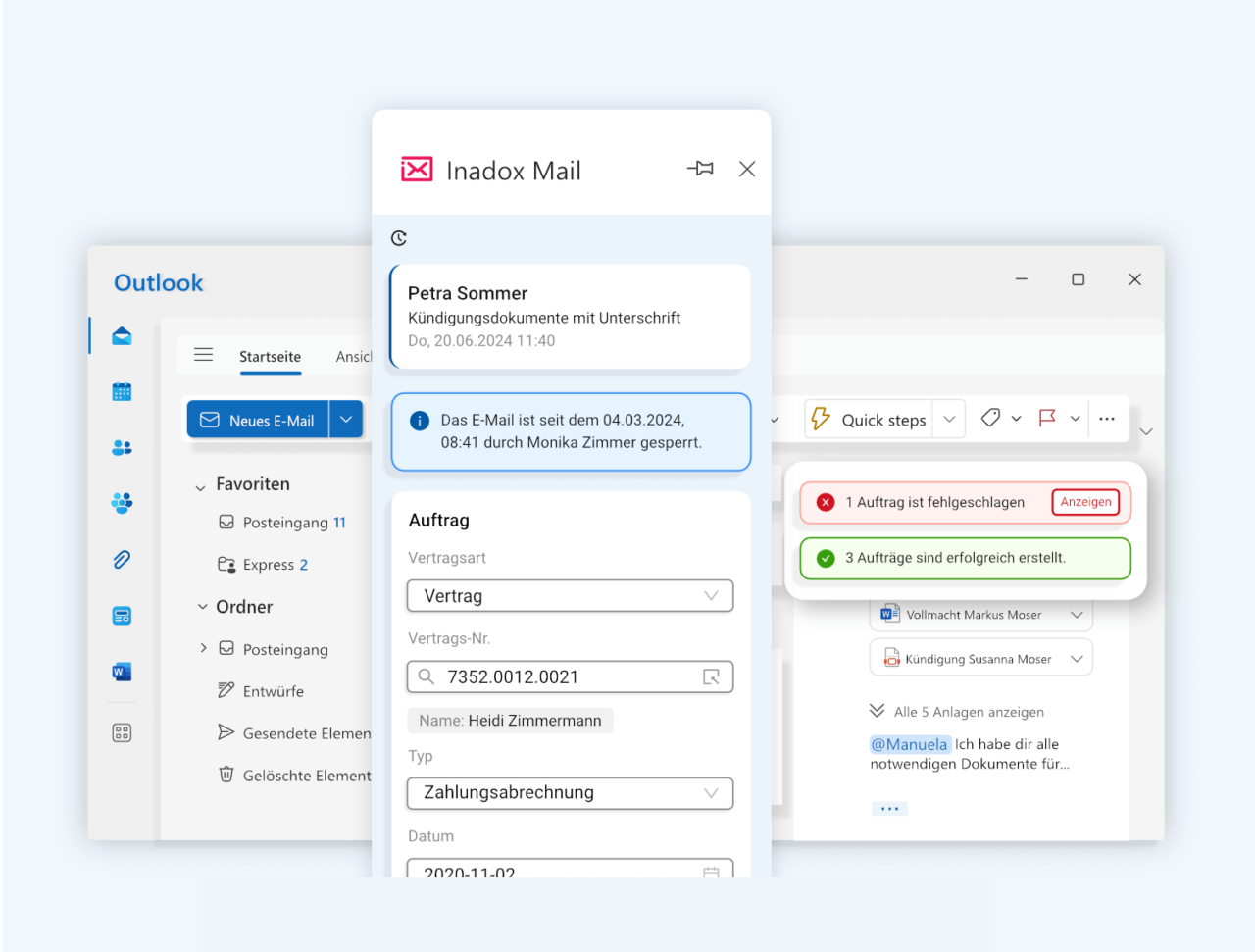1255x952 pixels.
Task: Click the PDF icon of Kündigung Susanna Moser
Action: (x=891, y=658)
